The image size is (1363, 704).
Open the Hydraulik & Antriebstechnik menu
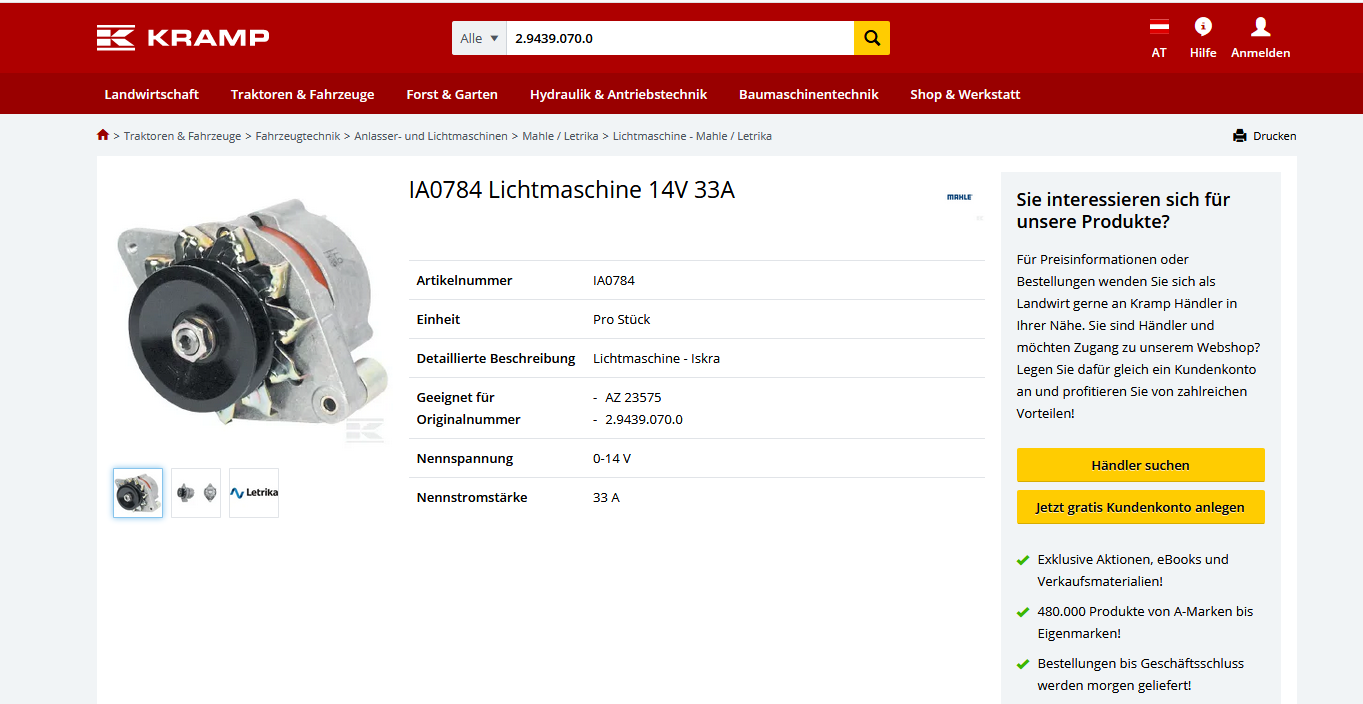[618, 94]
